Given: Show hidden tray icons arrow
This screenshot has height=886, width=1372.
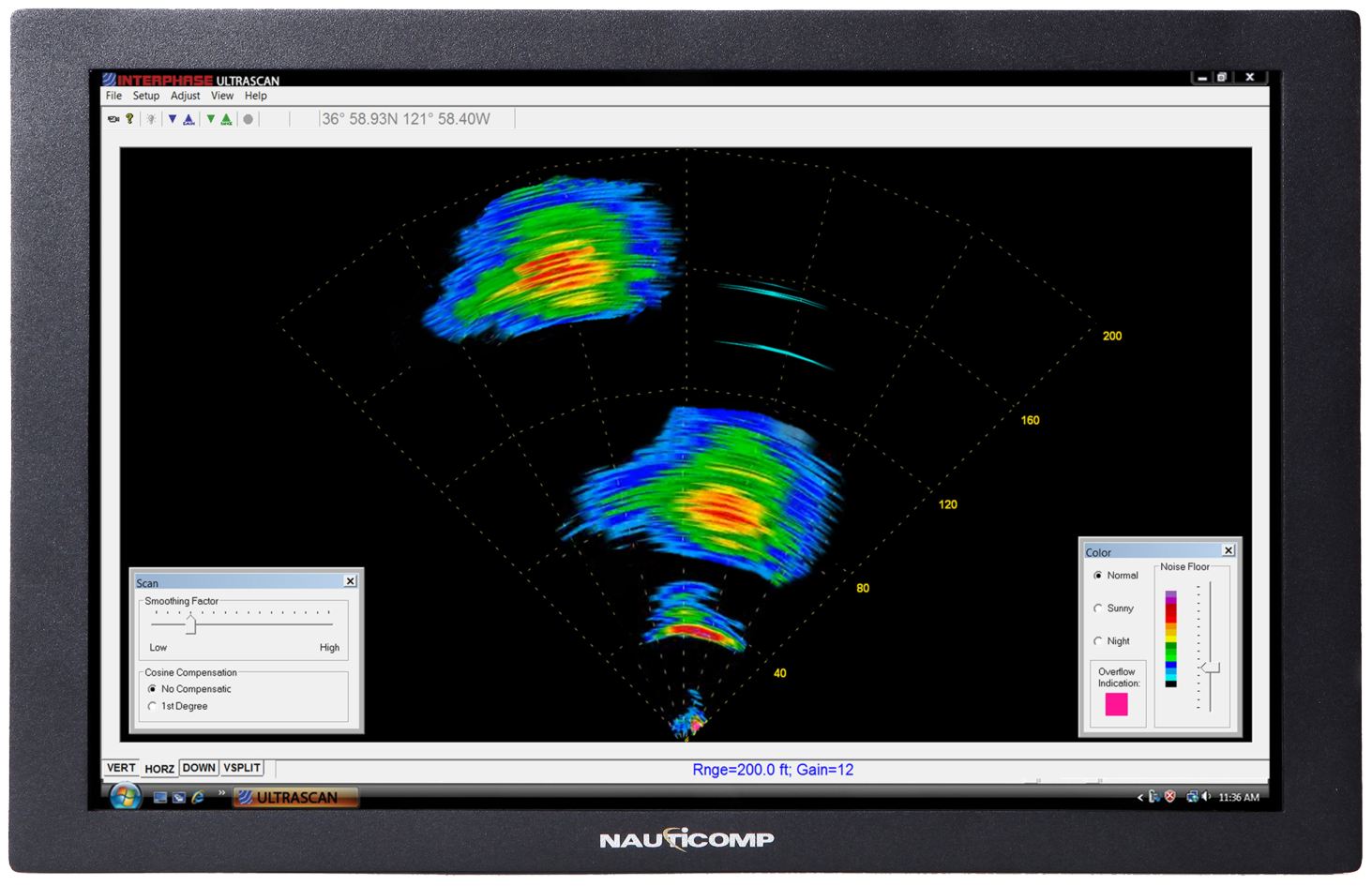Looking at the screenshot, I should [x=1140, y=798].
